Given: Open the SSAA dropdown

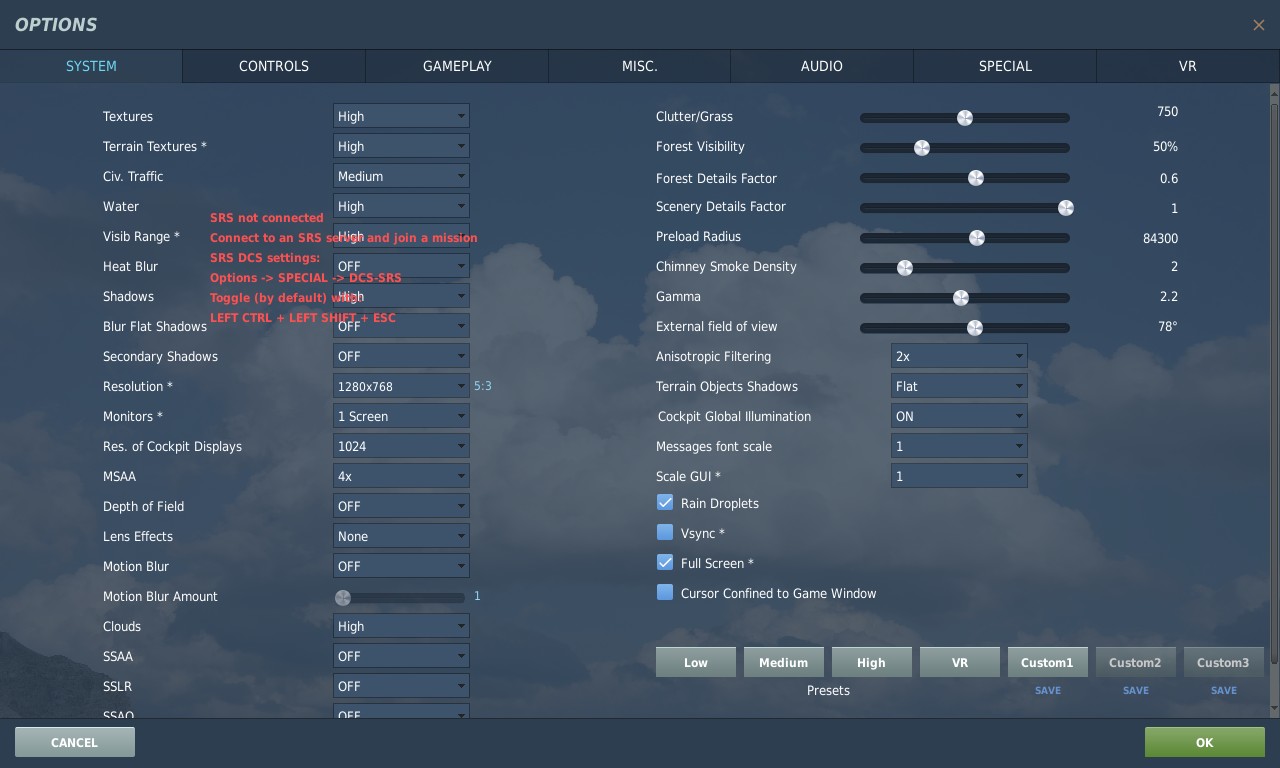Looking at the screenshot, I should pos(401,656).
